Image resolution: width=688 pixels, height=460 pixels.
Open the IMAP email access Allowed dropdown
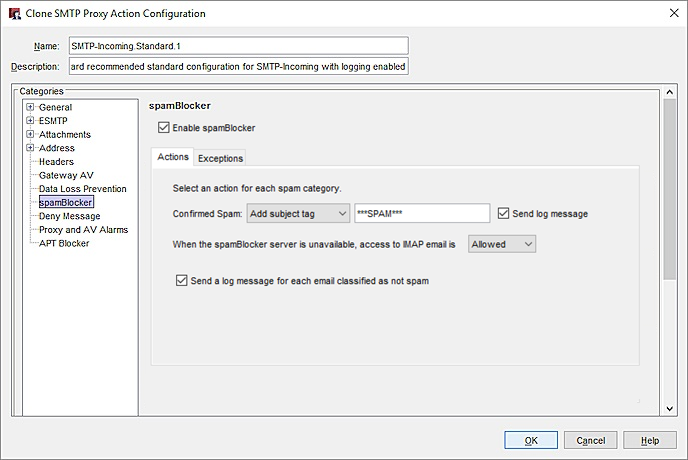point(503,244)
